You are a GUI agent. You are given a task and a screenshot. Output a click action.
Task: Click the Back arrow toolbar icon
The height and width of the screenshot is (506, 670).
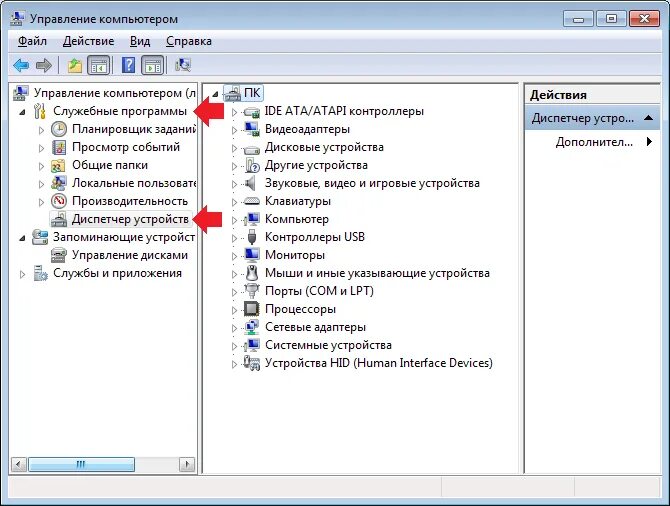pos(21,65)
